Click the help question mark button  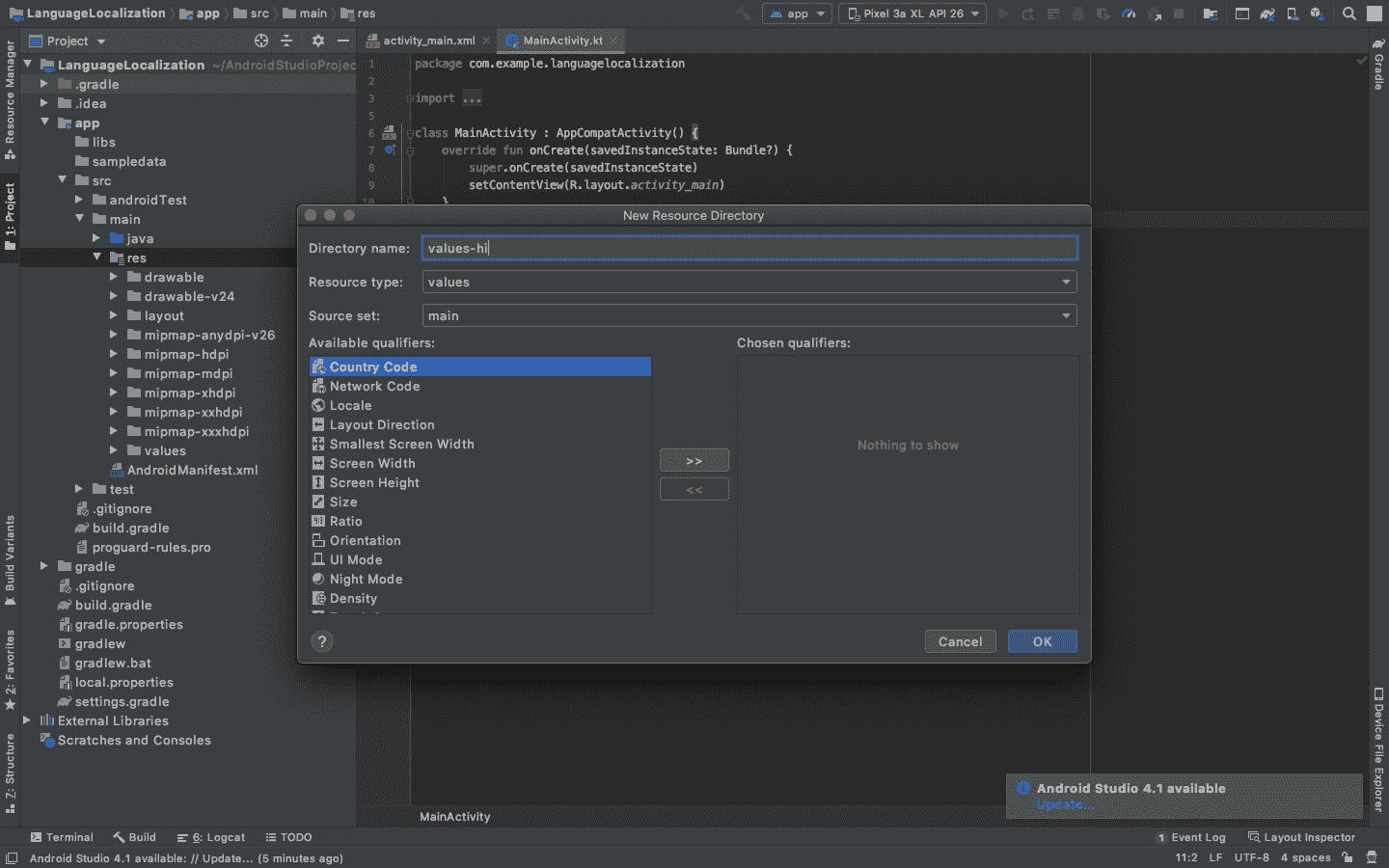click(x=322, y=641)
